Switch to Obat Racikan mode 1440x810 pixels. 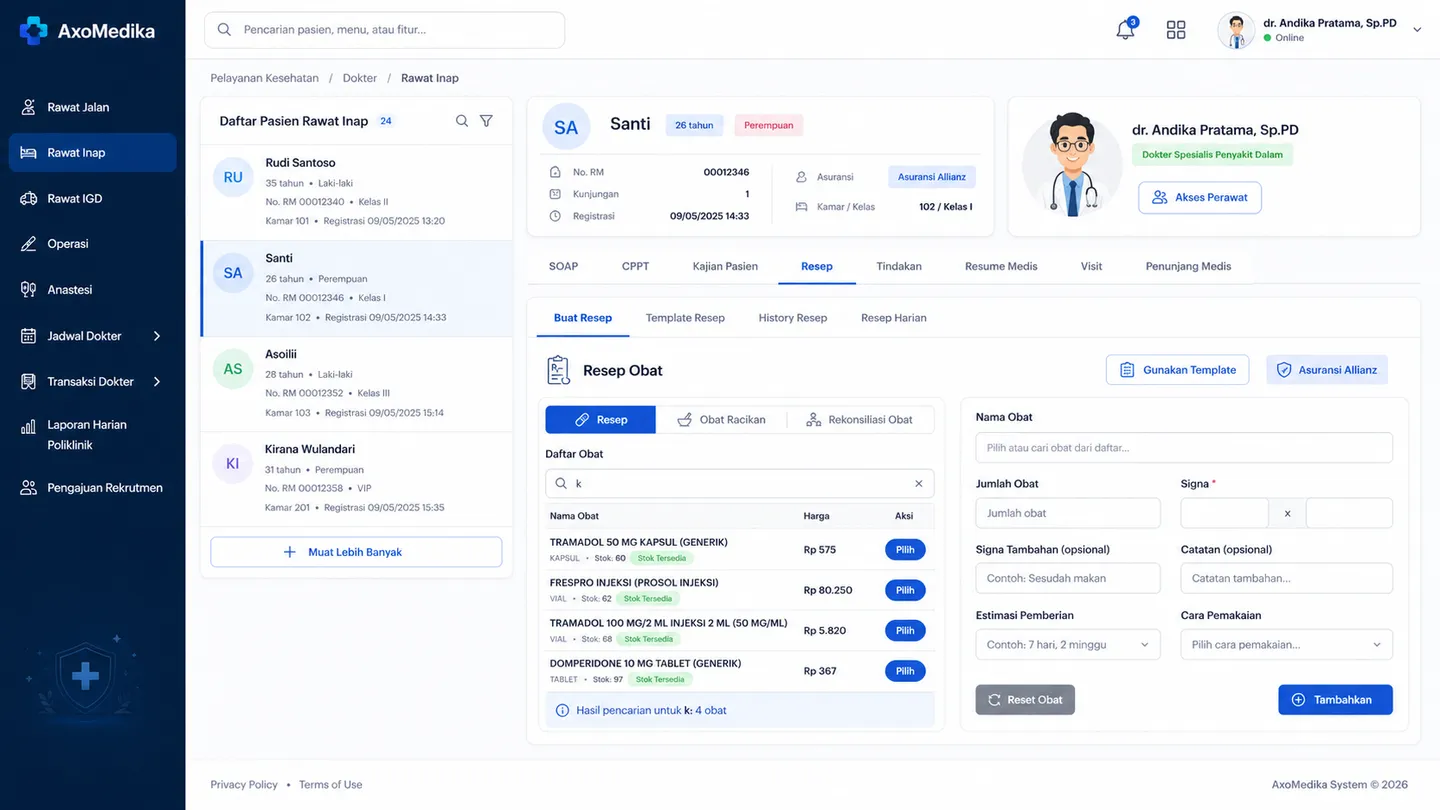click(x=721, y=420)
